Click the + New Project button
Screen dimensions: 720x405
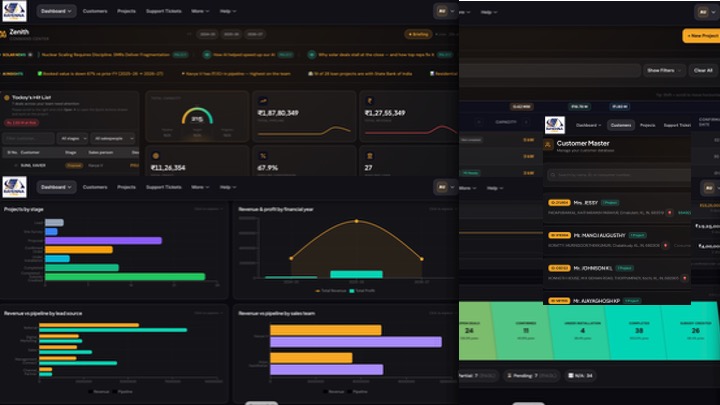click(x=701, y=36)
